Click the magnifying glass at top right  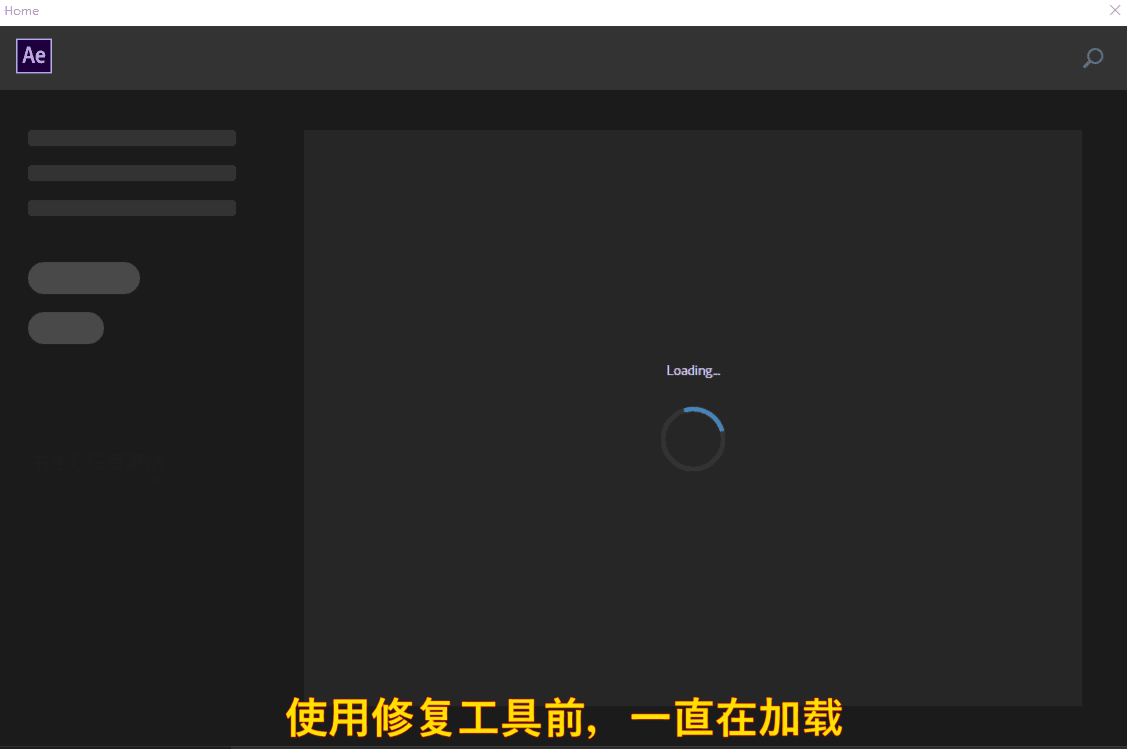tap(1092, 58)
